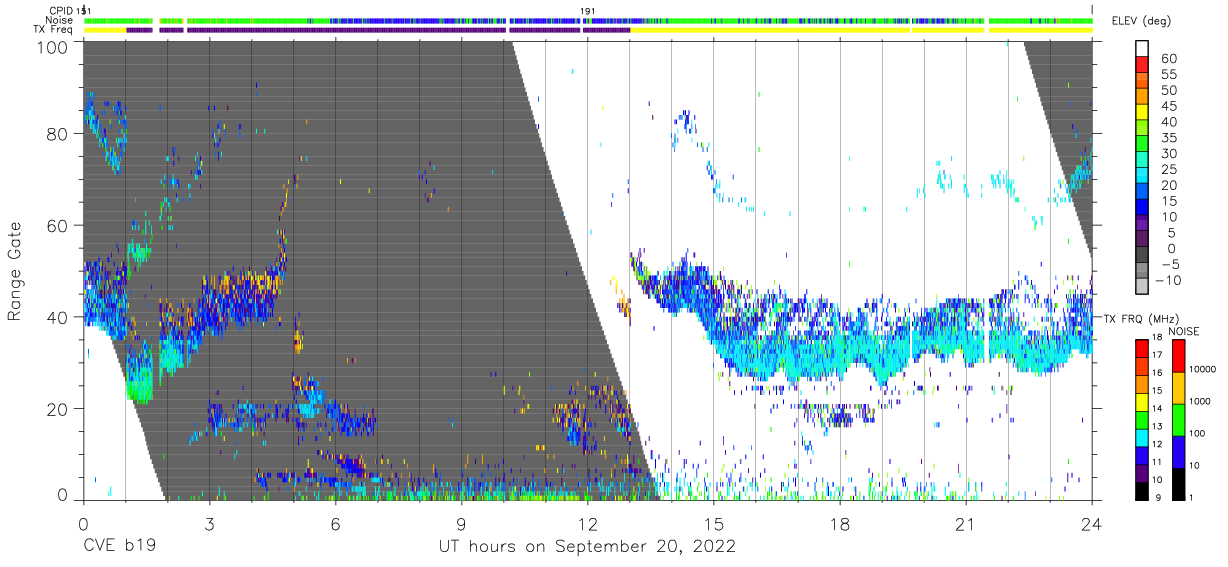The image size is (1228, 567).
Task: Click the '15' tick on the UT hours axis
Action: [x=714, y=525]
